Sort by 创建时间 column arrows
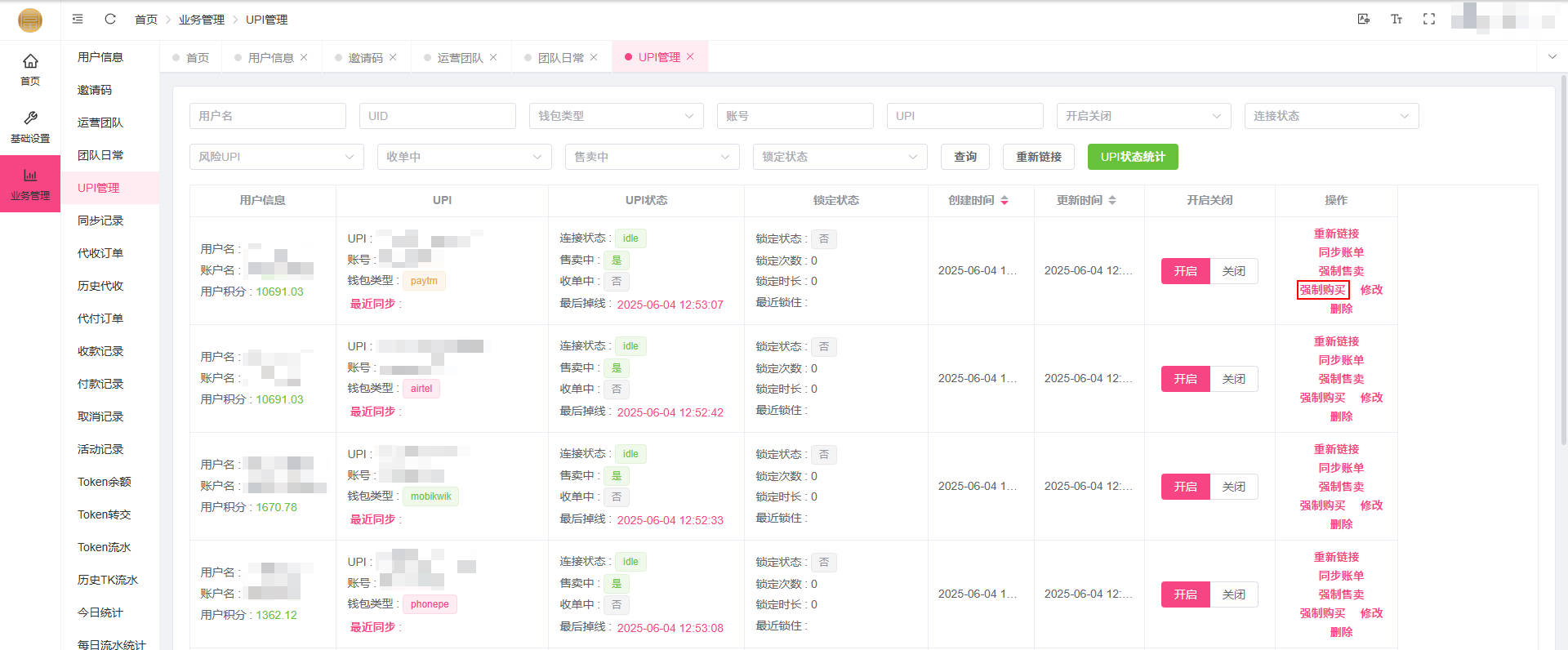 (x=1004, y=200)
